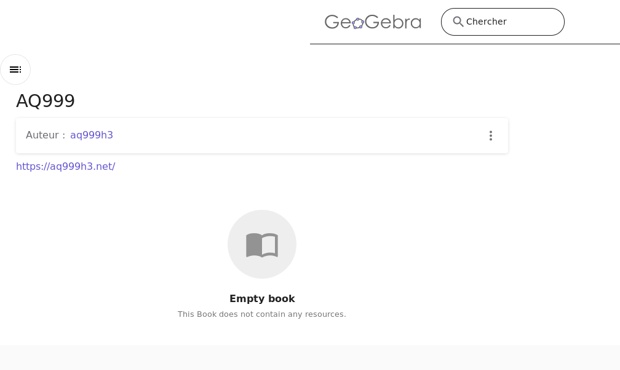
Task: Visit the https://aq999h3.net/ link
Action: [66, 166]
